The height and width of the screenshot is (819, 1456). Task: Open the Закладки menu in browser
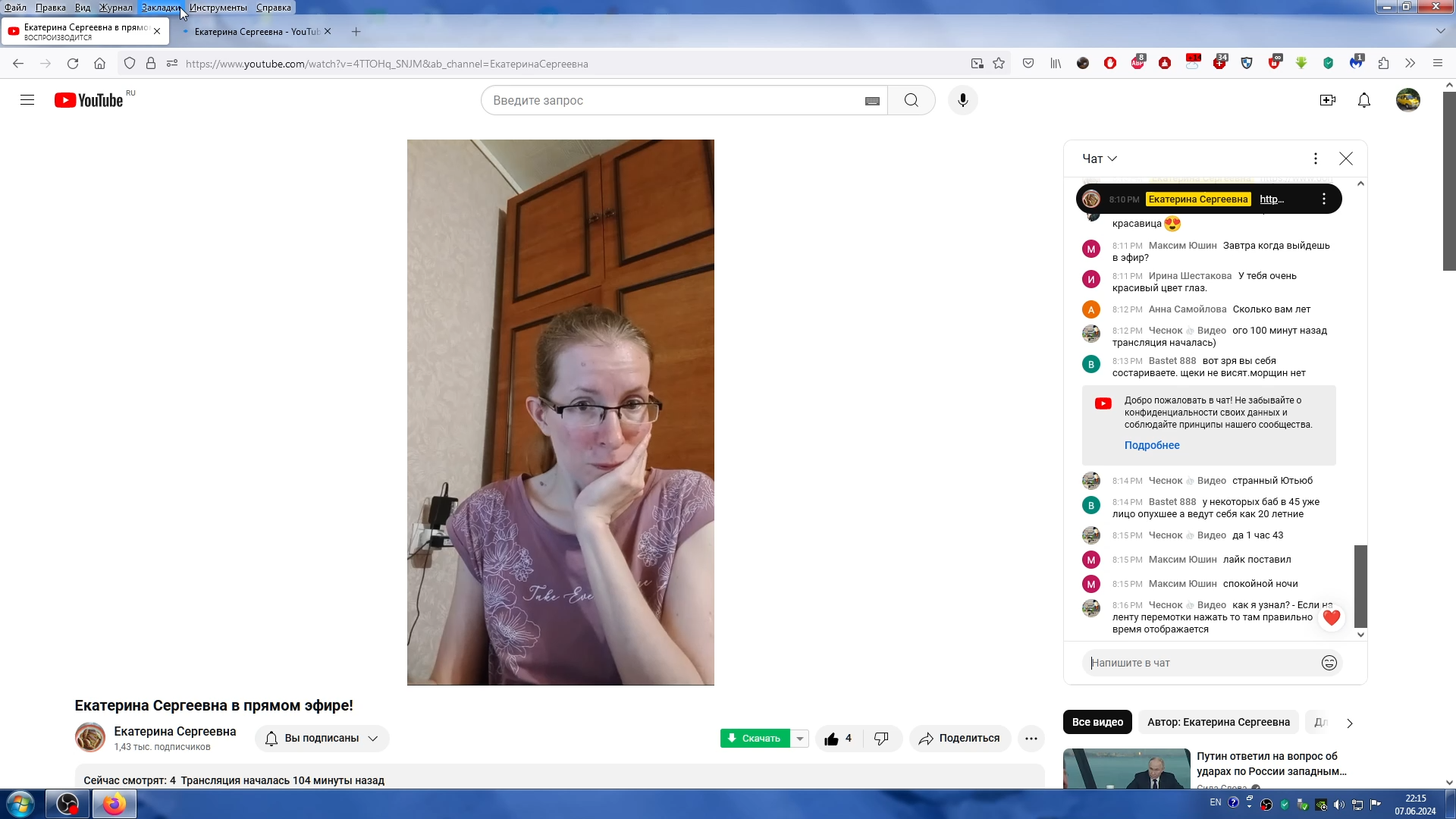click(x=160, y=7)
